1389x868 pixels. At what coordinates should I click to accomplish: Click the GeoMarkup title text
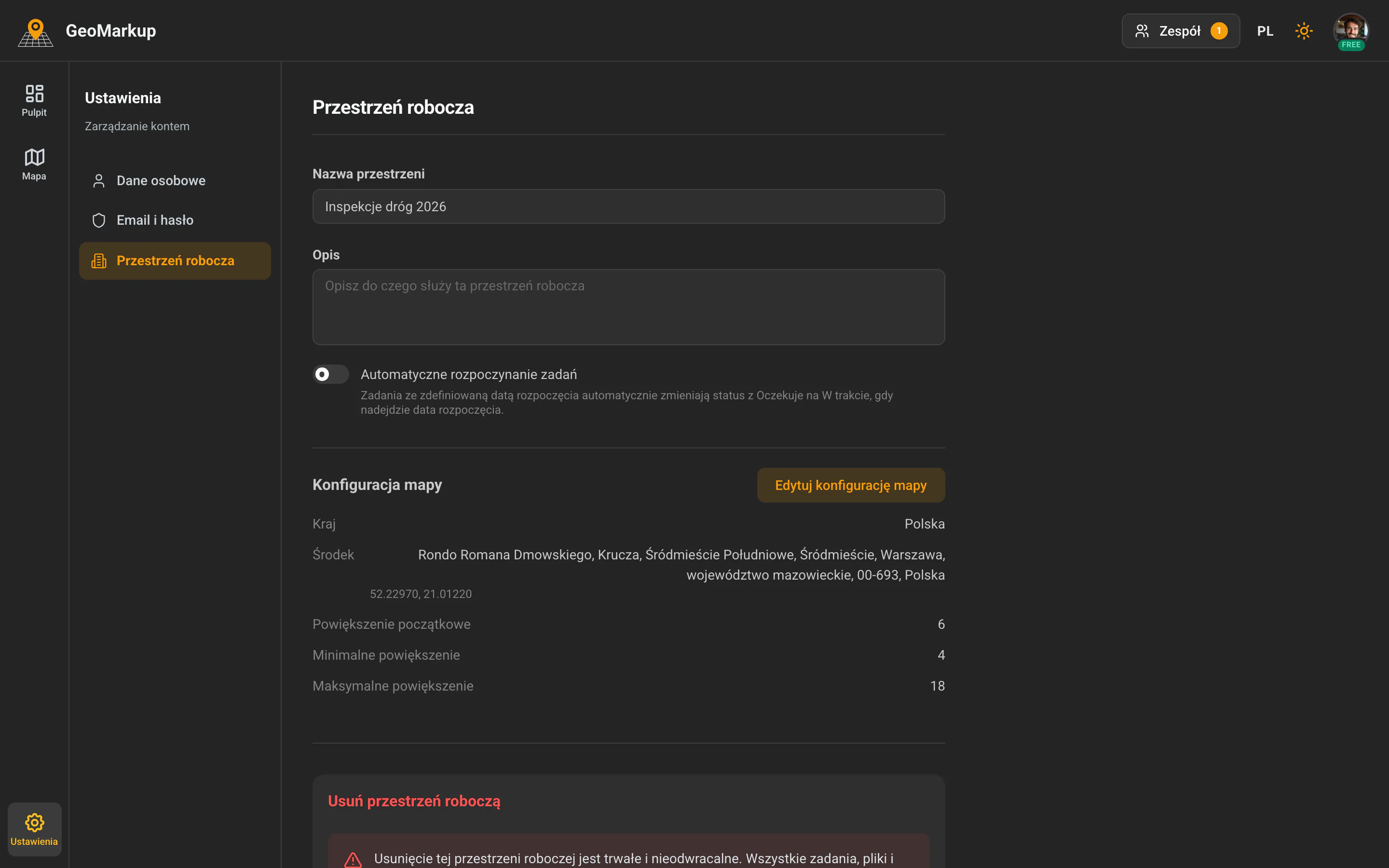click(x=111, y=31)
